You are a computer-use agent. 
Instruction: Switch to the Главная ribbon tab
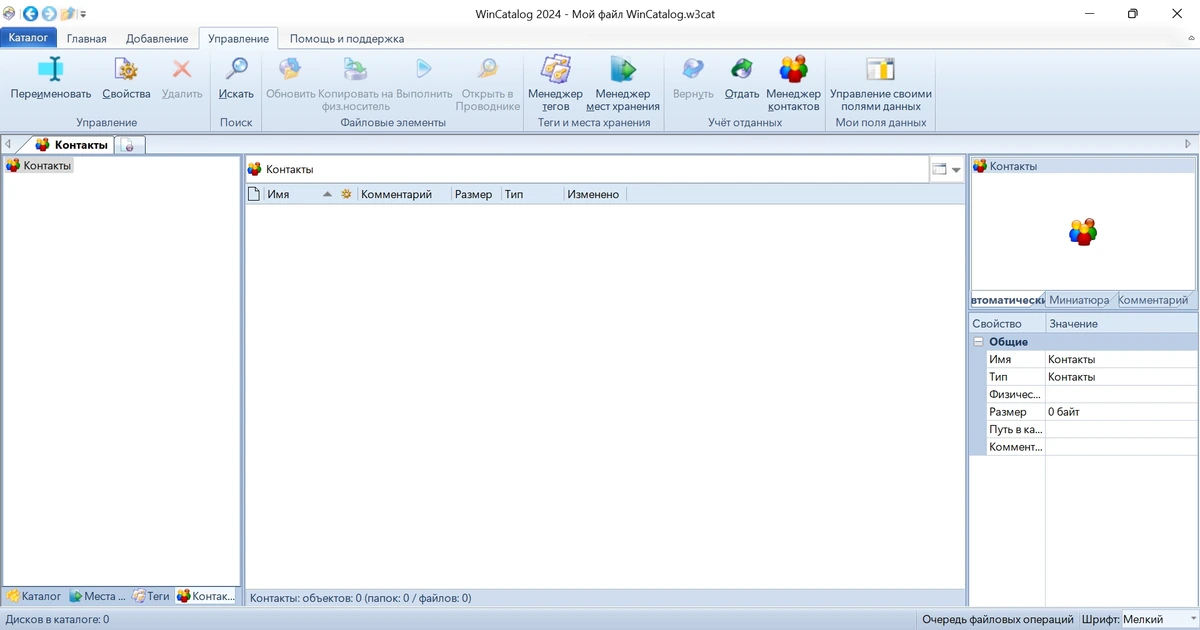point(87,39)
